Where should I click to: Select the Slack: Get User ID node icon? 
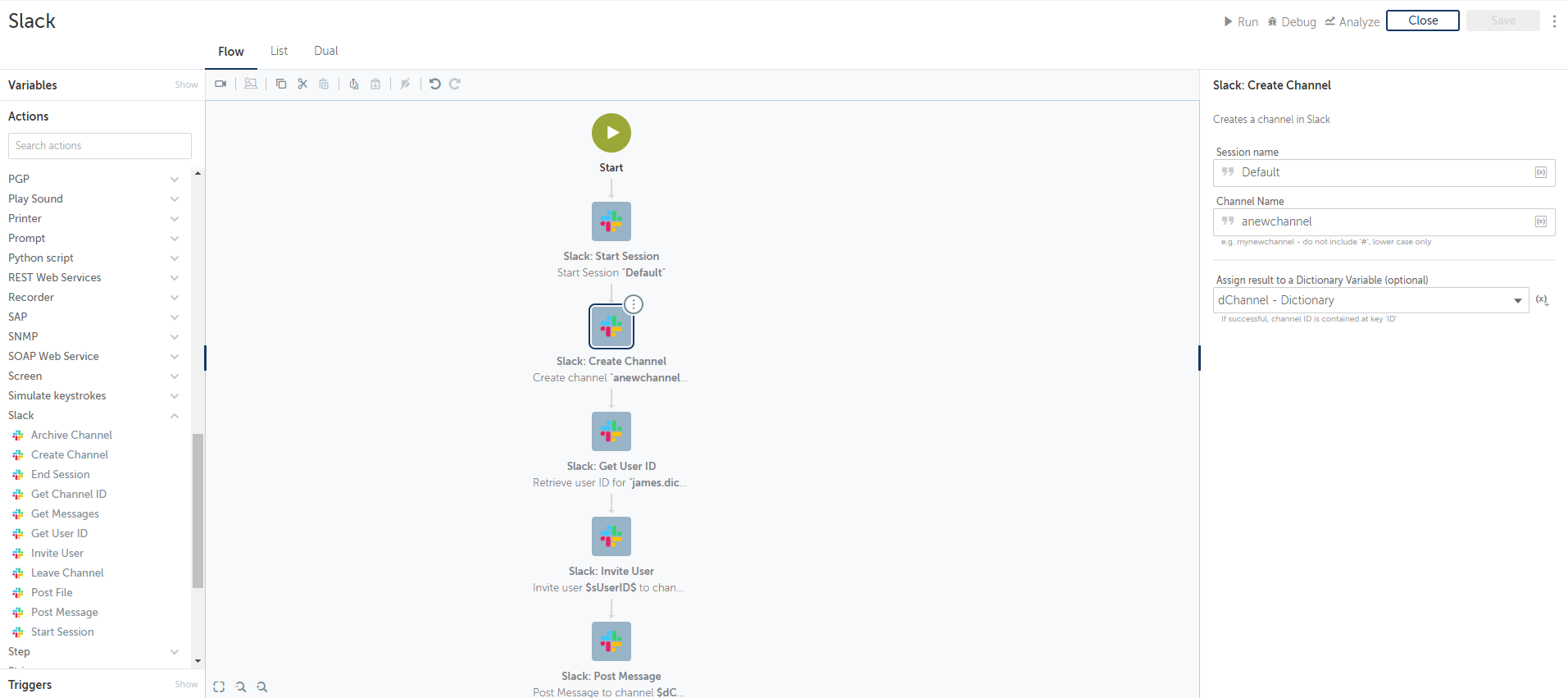(x=611, y=431)
